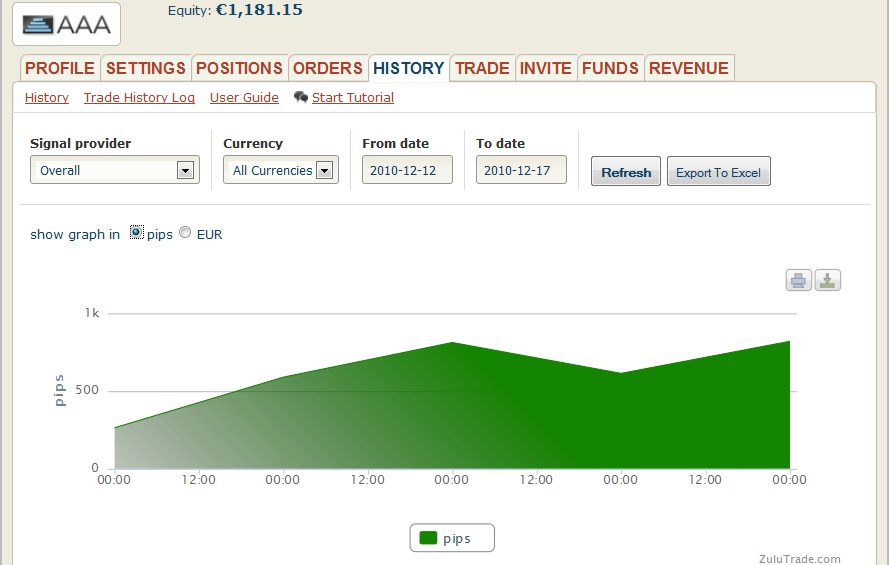Select the EUR graph radio button

[185, 232]
